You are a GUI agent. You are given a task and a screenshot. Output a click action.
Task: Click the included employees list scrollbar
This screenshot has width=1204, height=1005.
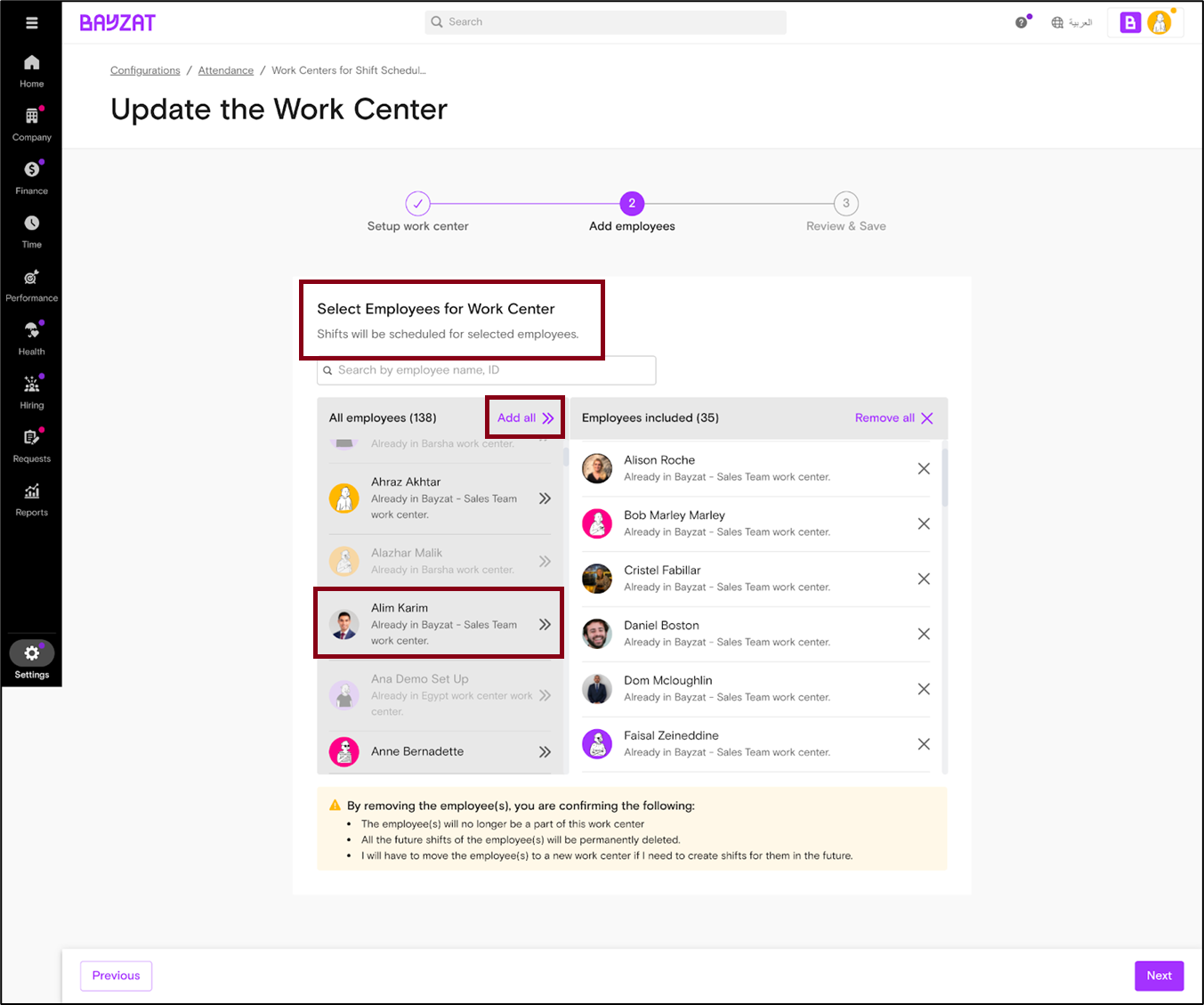pyautogui.click(x=944, y=477)
